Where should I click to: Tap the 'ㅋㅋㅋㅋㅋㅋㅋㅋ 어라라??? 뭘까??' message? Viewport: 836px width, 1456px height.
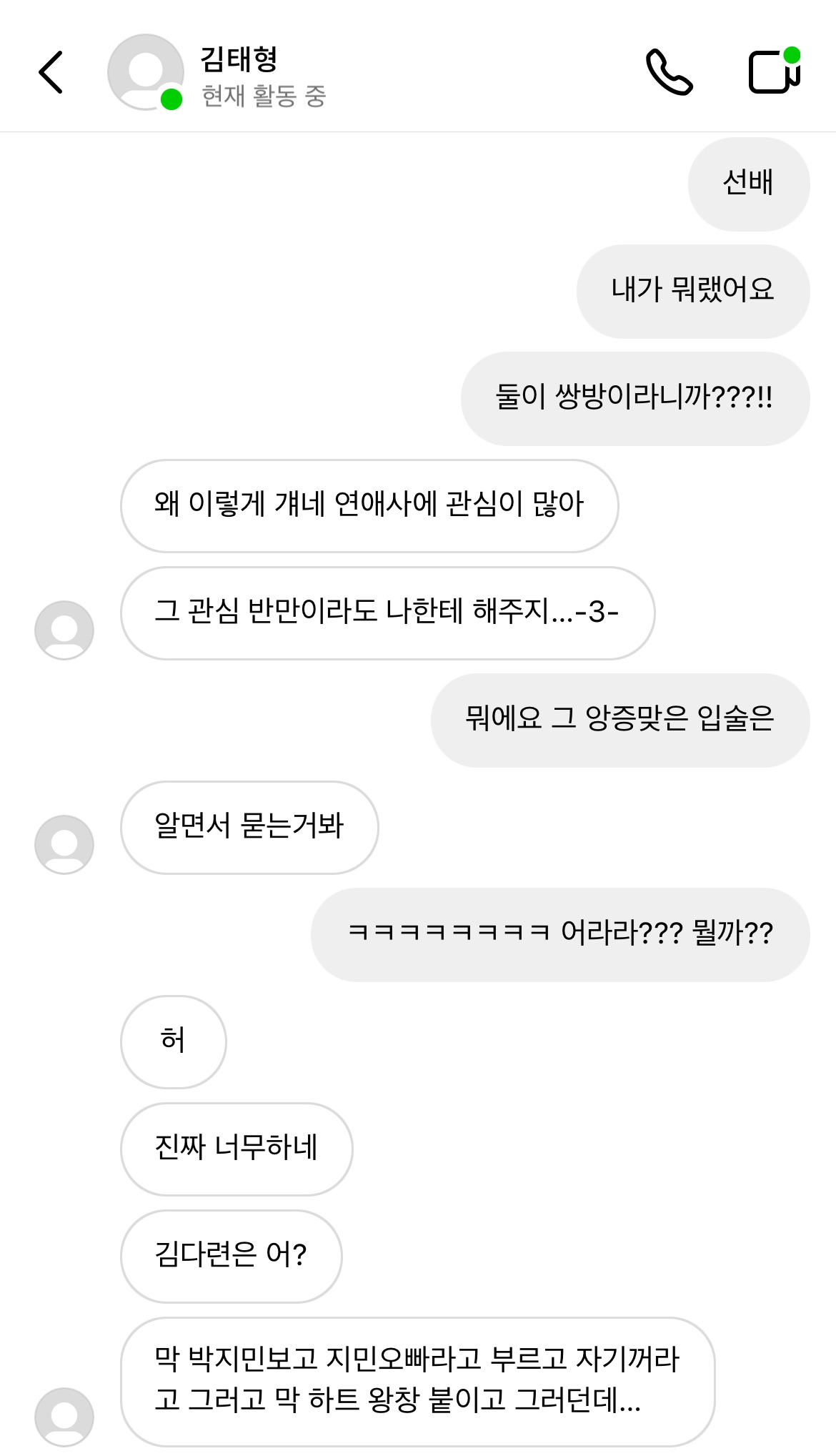[x=559, y=934]
